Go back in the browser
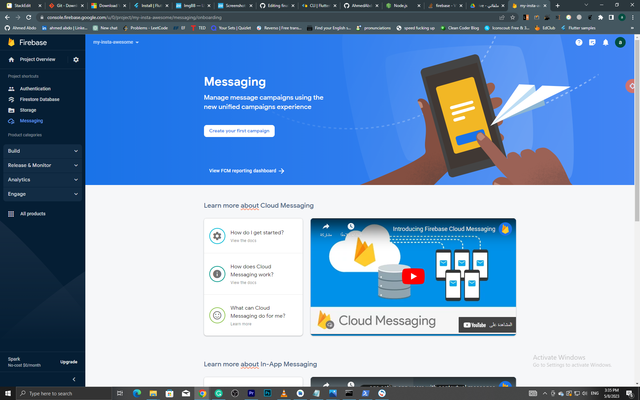Viewport: 640px width, 400px height. coord(7,18)
